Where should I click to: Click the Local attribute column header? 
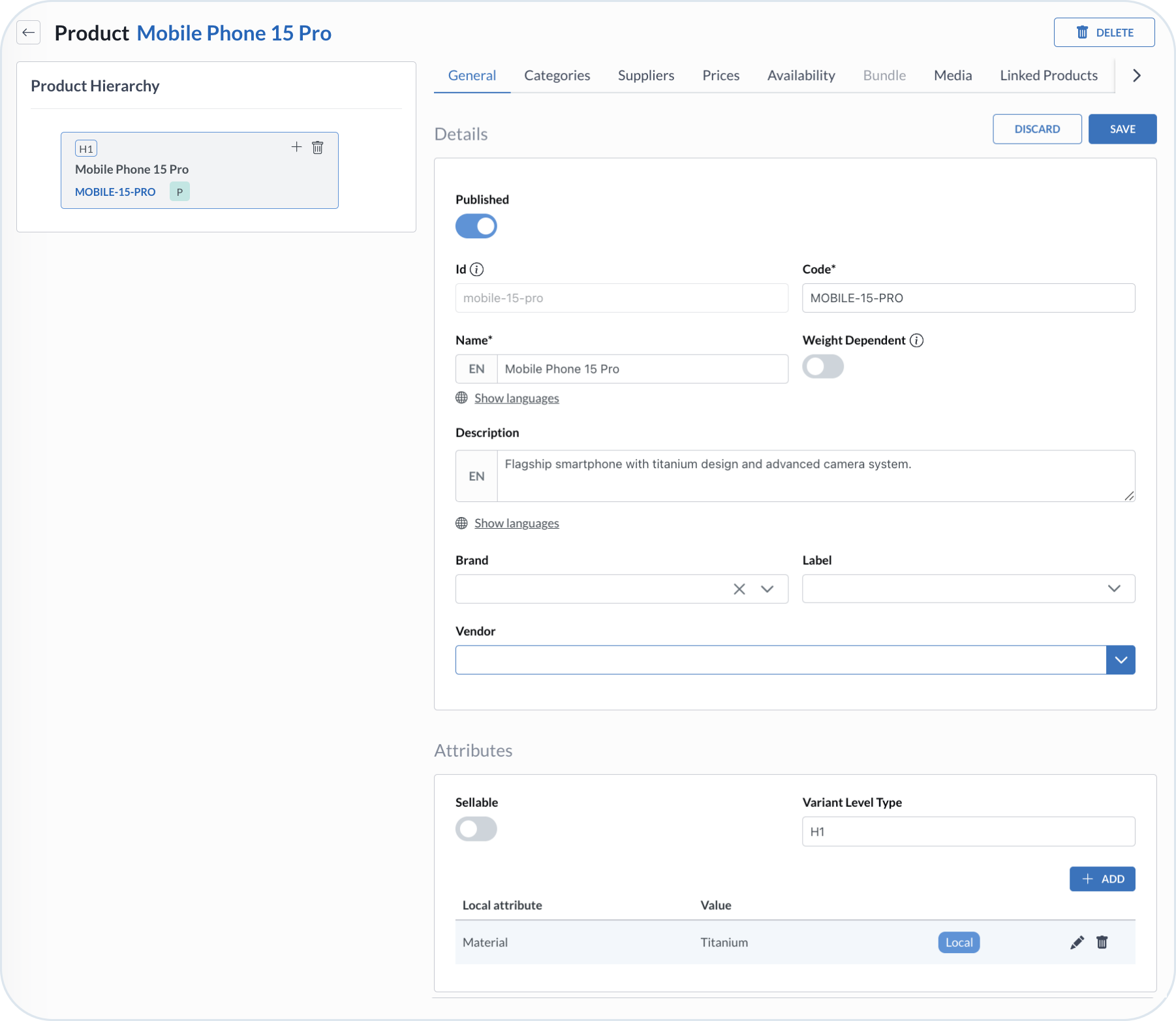click(x=503, y=905)
